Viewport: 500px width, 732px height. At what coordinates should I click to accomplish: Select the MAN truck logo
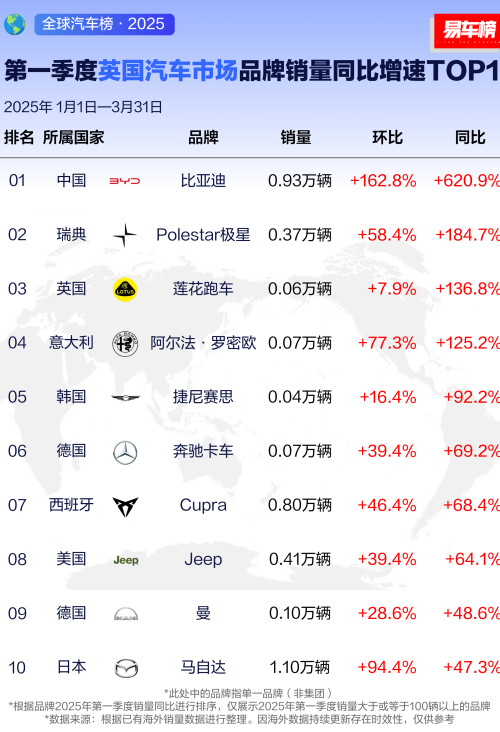tap(126, 614)
